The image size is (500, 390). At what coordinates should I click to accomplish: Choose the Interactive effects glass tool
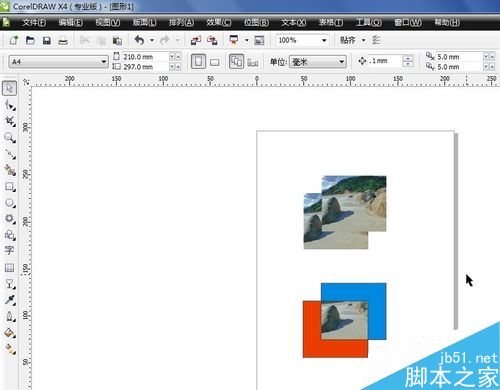point(10,284)
